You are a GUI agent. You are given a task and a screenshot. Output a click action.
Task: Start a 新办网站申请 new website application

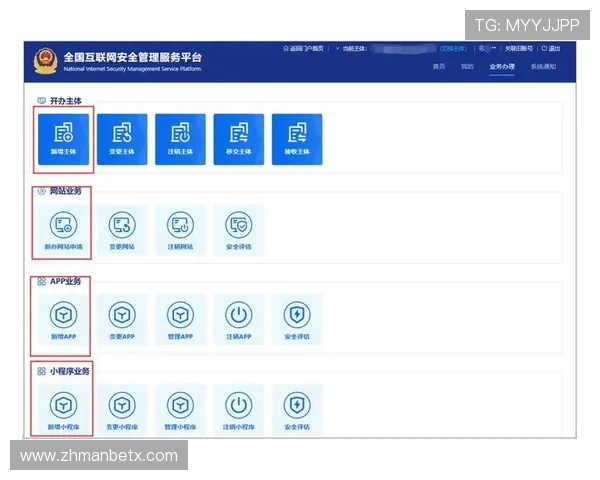click(x=64, y=230)
